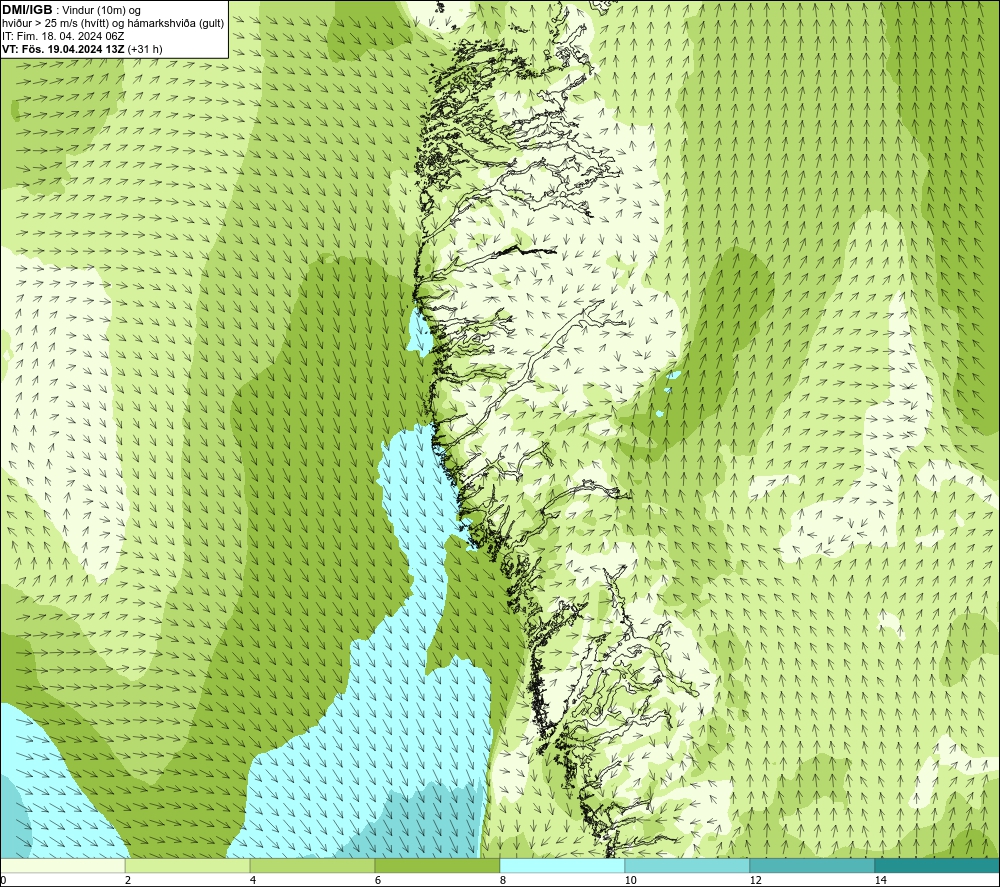Click the 10–12 m/s cyan legend swatch

(688, 866)
